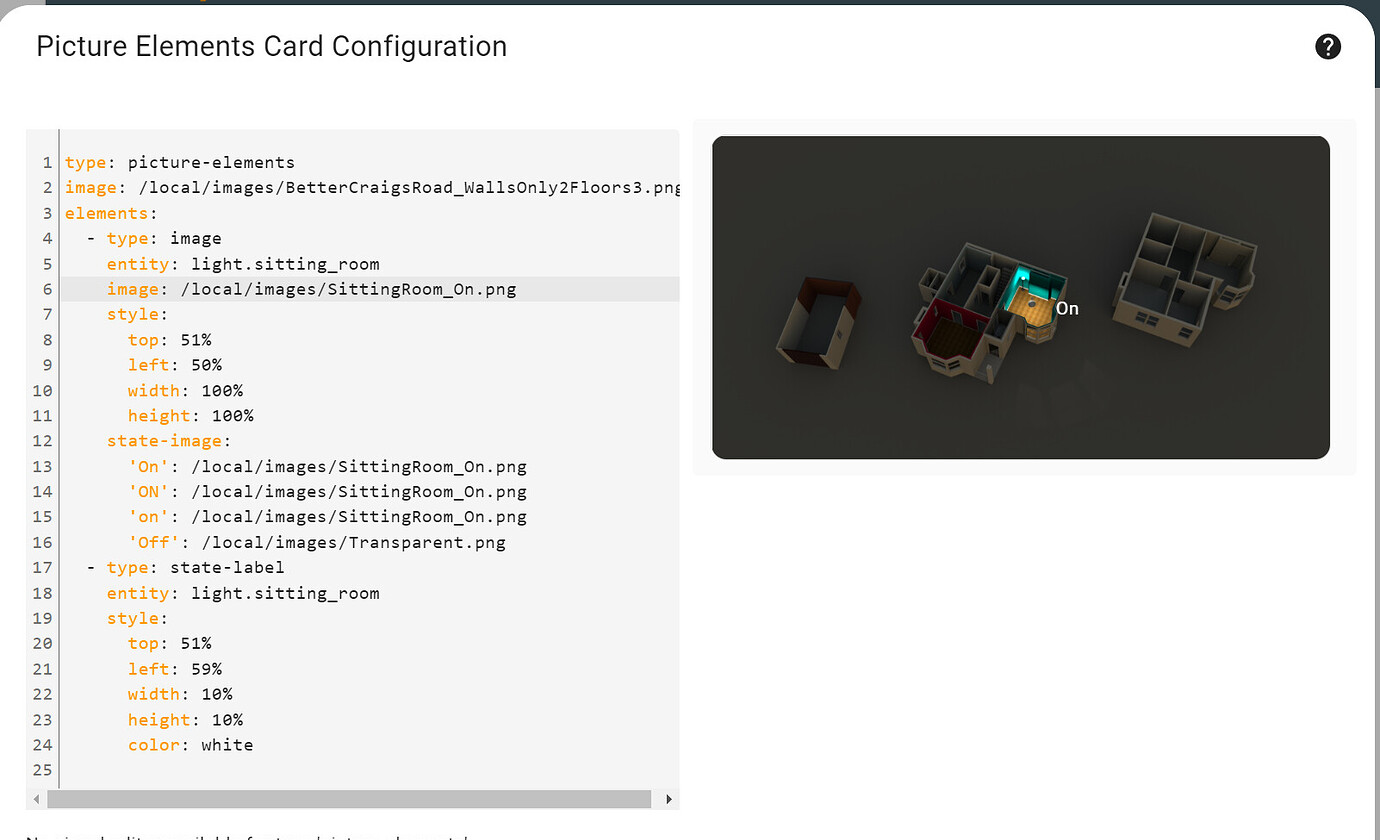Click "color: white" value on line 24
The image size is (1380, 840).
pos(190,744)
